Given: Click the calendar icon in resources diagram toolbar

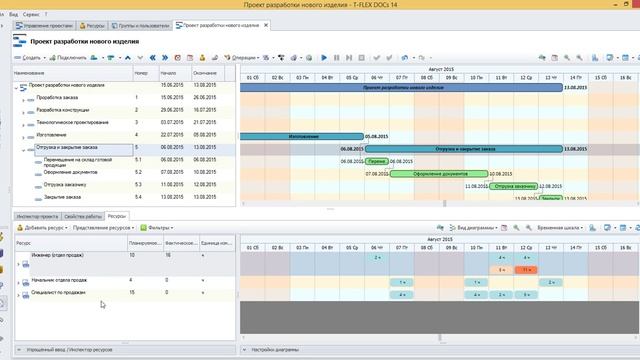Looking at the screenshot, I should point(504,228).
